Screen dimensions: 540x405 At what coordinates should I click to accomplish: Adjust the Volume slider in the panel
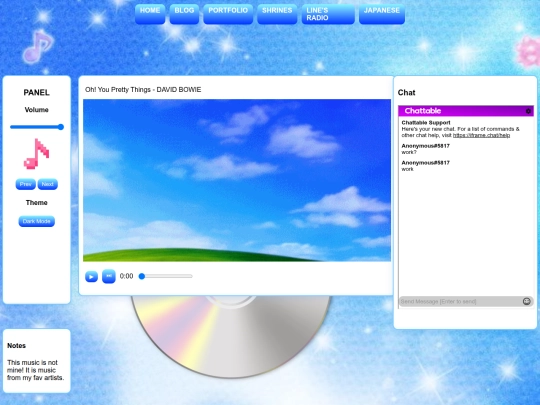(37, 127)
